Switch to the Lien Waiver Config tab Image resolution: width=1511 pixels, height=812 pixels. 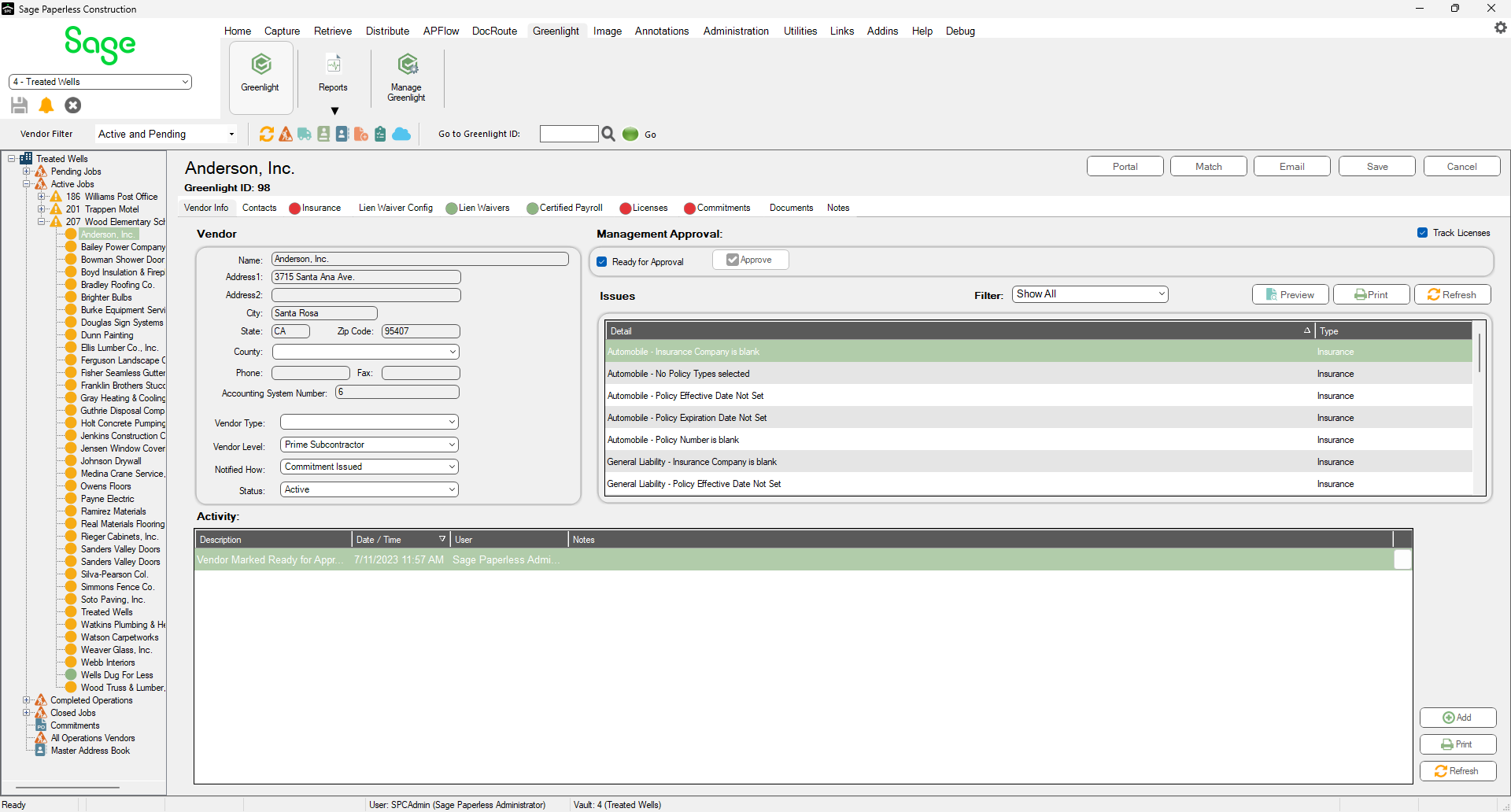[x=396, y=208]
